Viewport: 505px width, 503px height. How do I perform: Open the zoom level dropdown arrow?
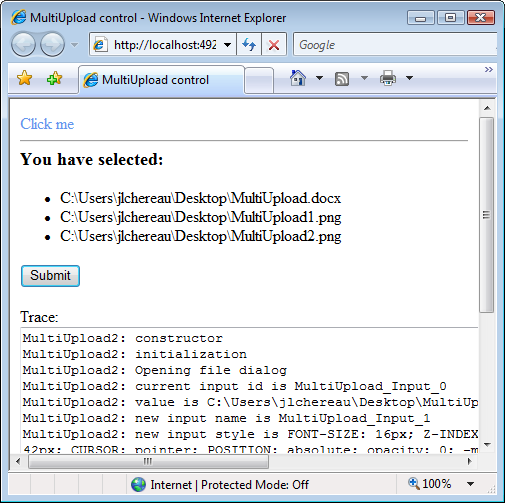(470, 484)
